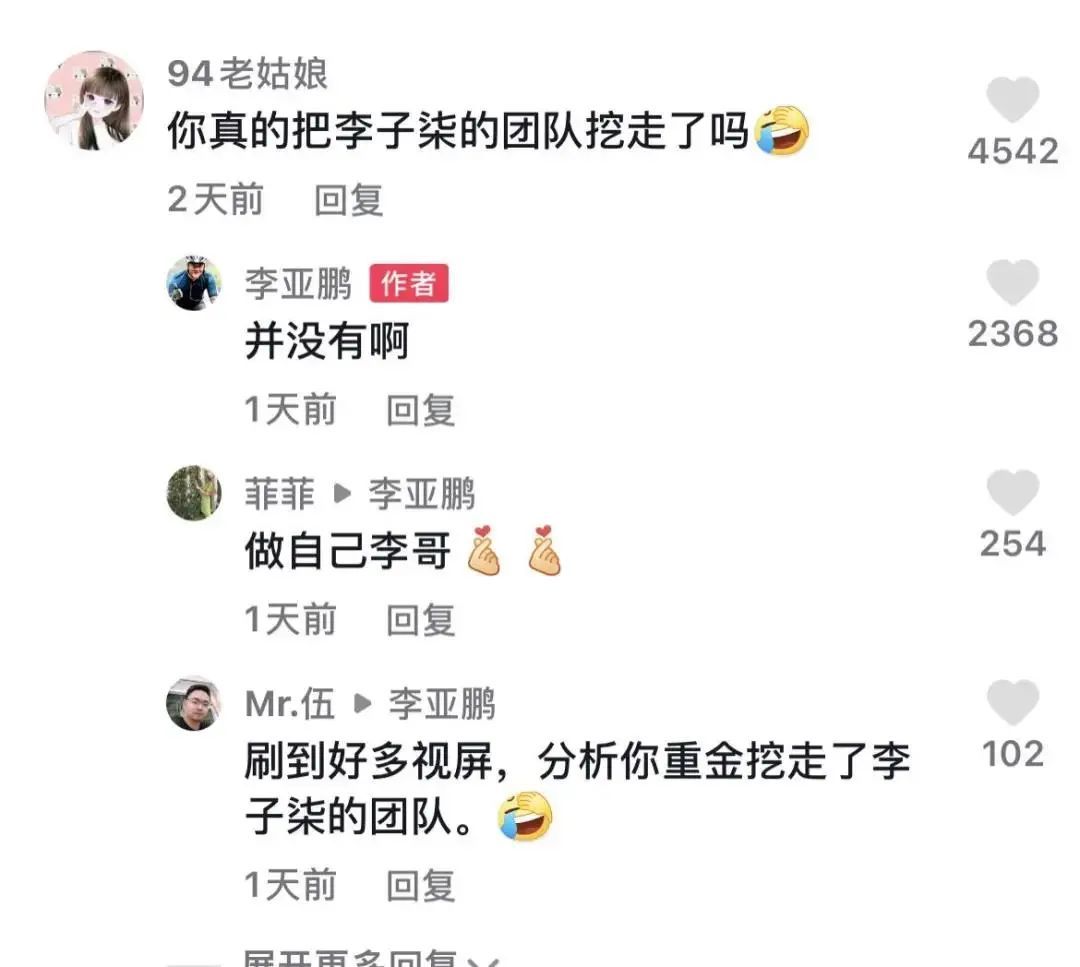The width and height of the screenshot is (1080, 967).
Task: Open the 94老姑娘 username
Action: coord(247,74)
